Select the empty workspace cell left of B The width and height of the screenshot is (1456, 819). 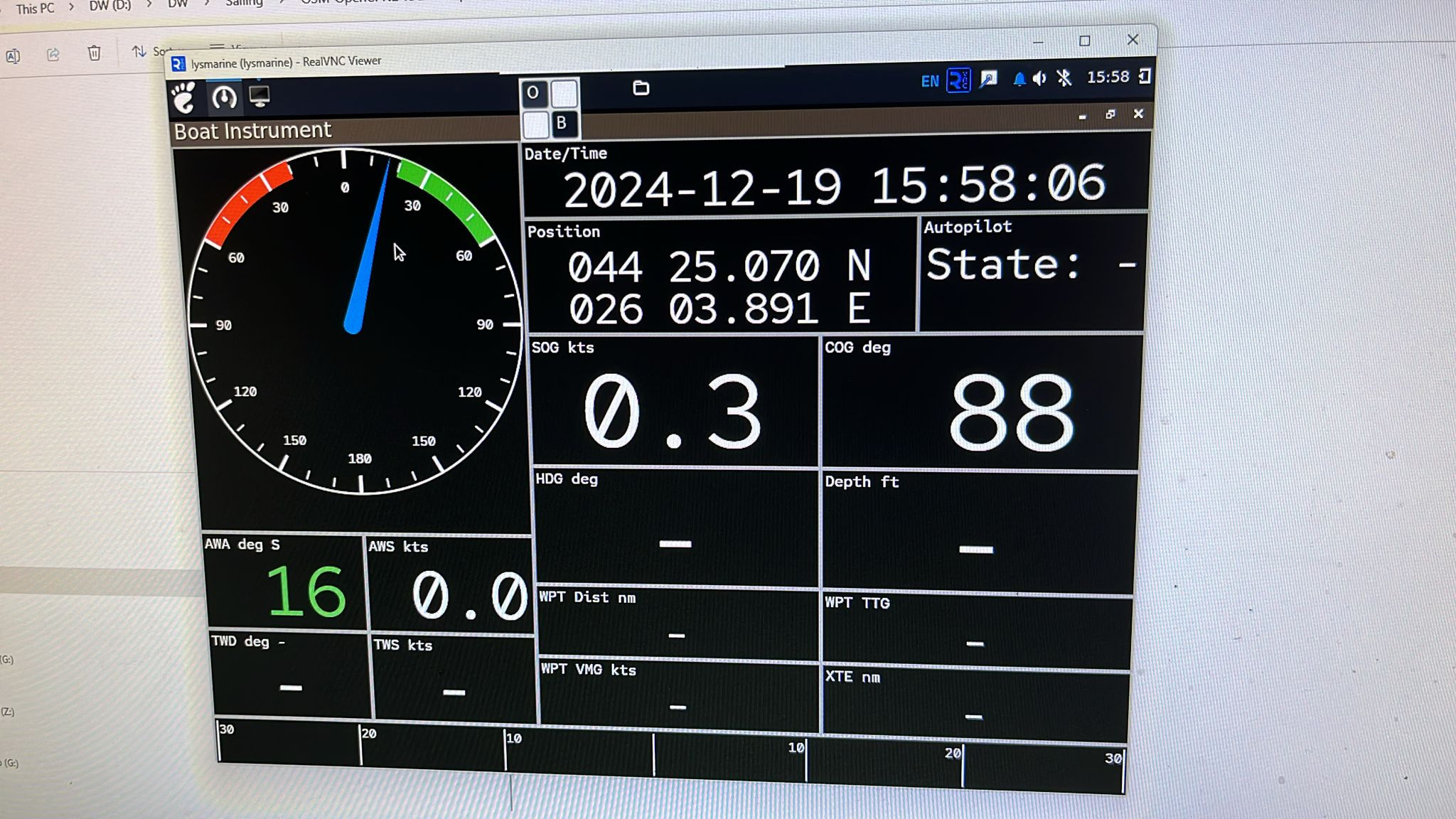point(535,124)
